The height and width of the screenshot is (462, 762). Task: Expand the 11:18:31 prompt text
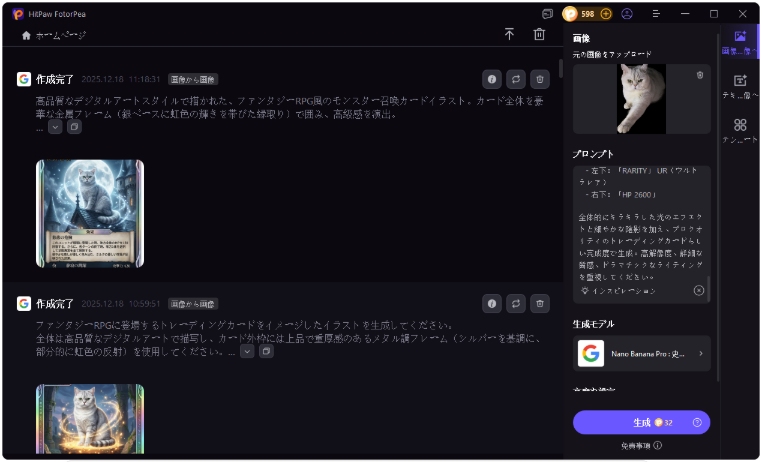[x=55, y=127]
